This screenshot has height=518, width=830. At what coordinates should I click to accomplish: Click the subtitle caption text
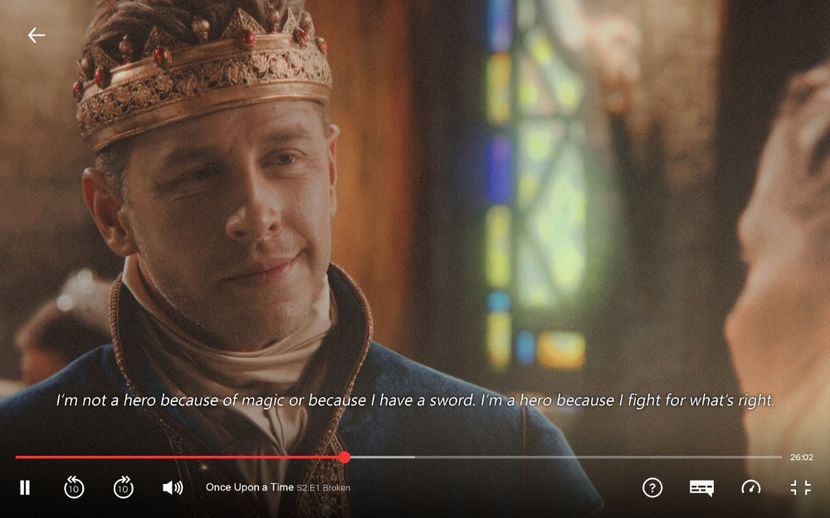pos(415,400)
